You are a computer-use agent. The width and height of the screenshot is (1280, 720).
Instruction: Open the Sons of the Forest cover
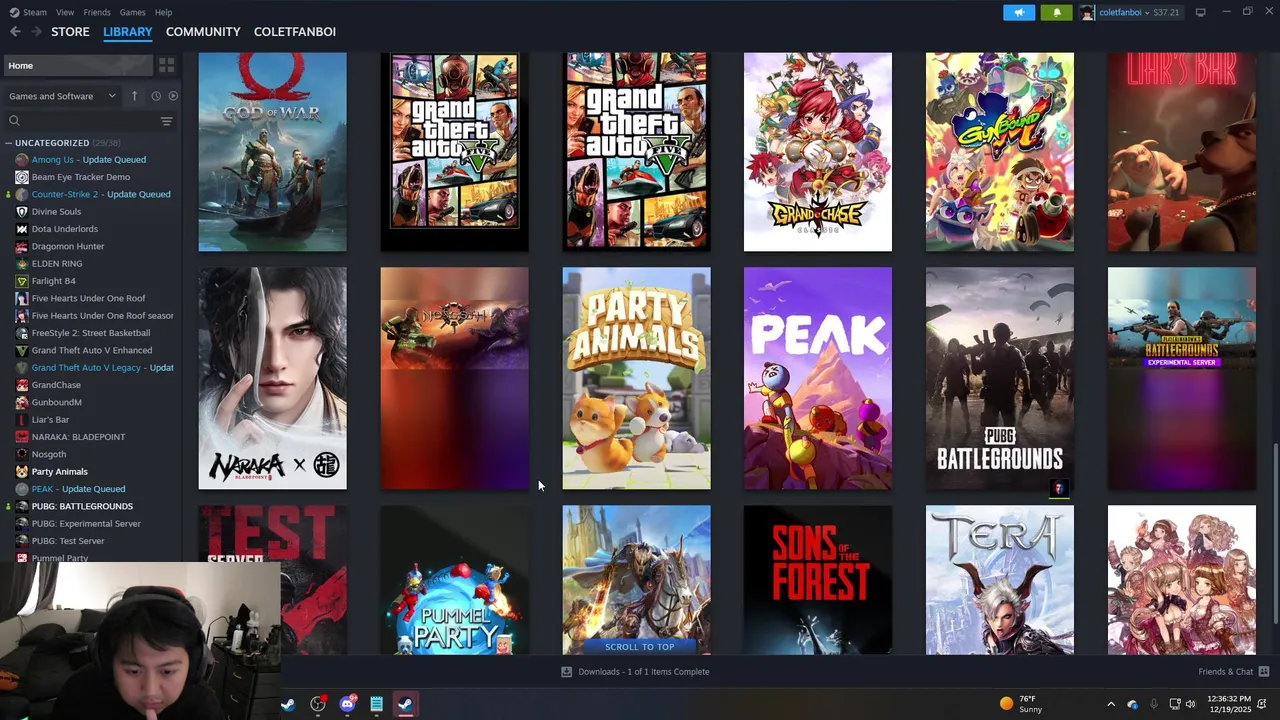tap(818, 580)
